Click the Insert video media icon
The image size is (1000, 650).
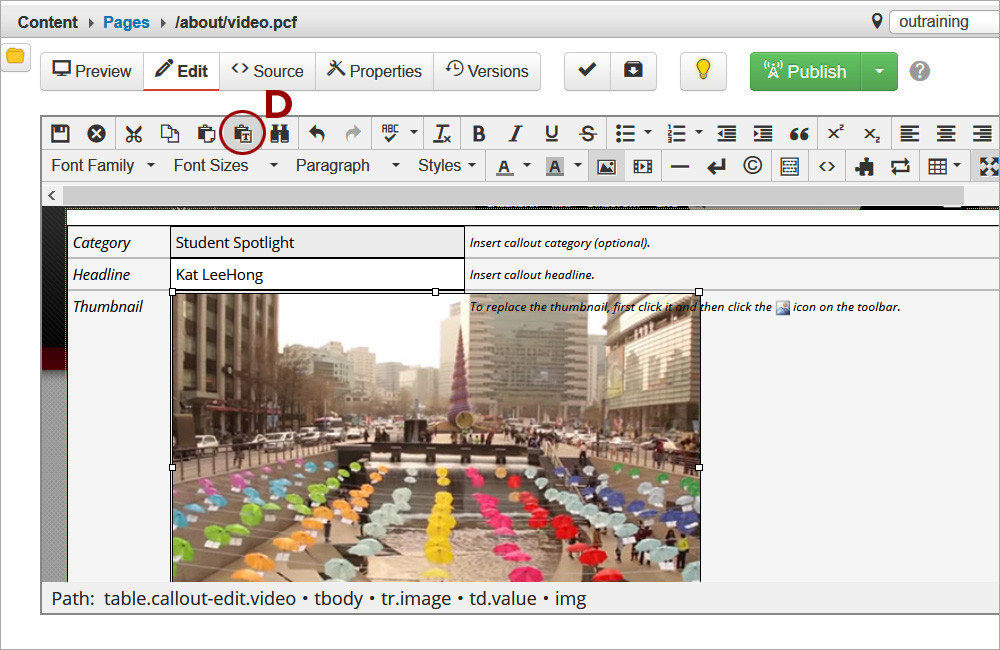642,166
